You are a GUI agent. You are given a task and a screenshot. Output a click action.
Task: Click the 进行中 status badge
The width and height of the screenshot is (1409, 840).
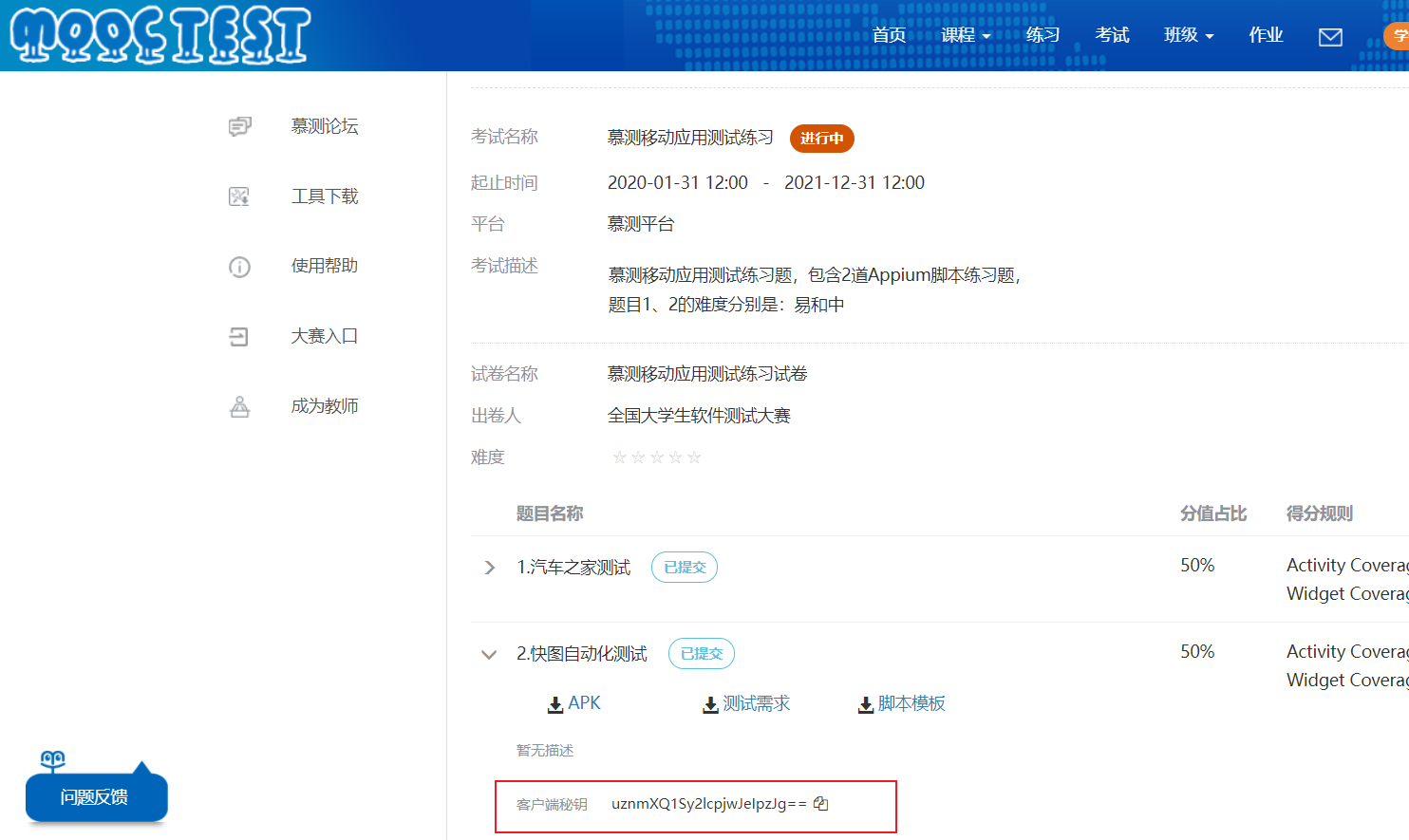click(x=822, y=139)
